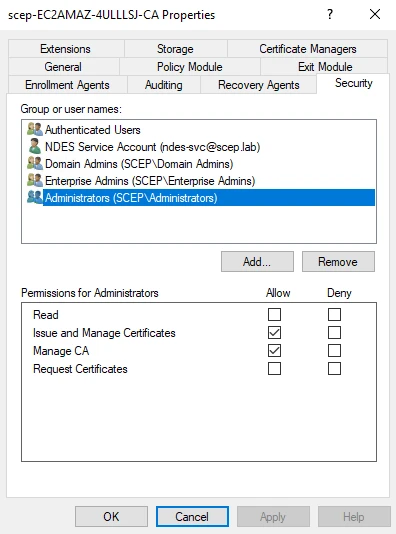Click the question mark help icon in title bar

(x=330, y=14)
